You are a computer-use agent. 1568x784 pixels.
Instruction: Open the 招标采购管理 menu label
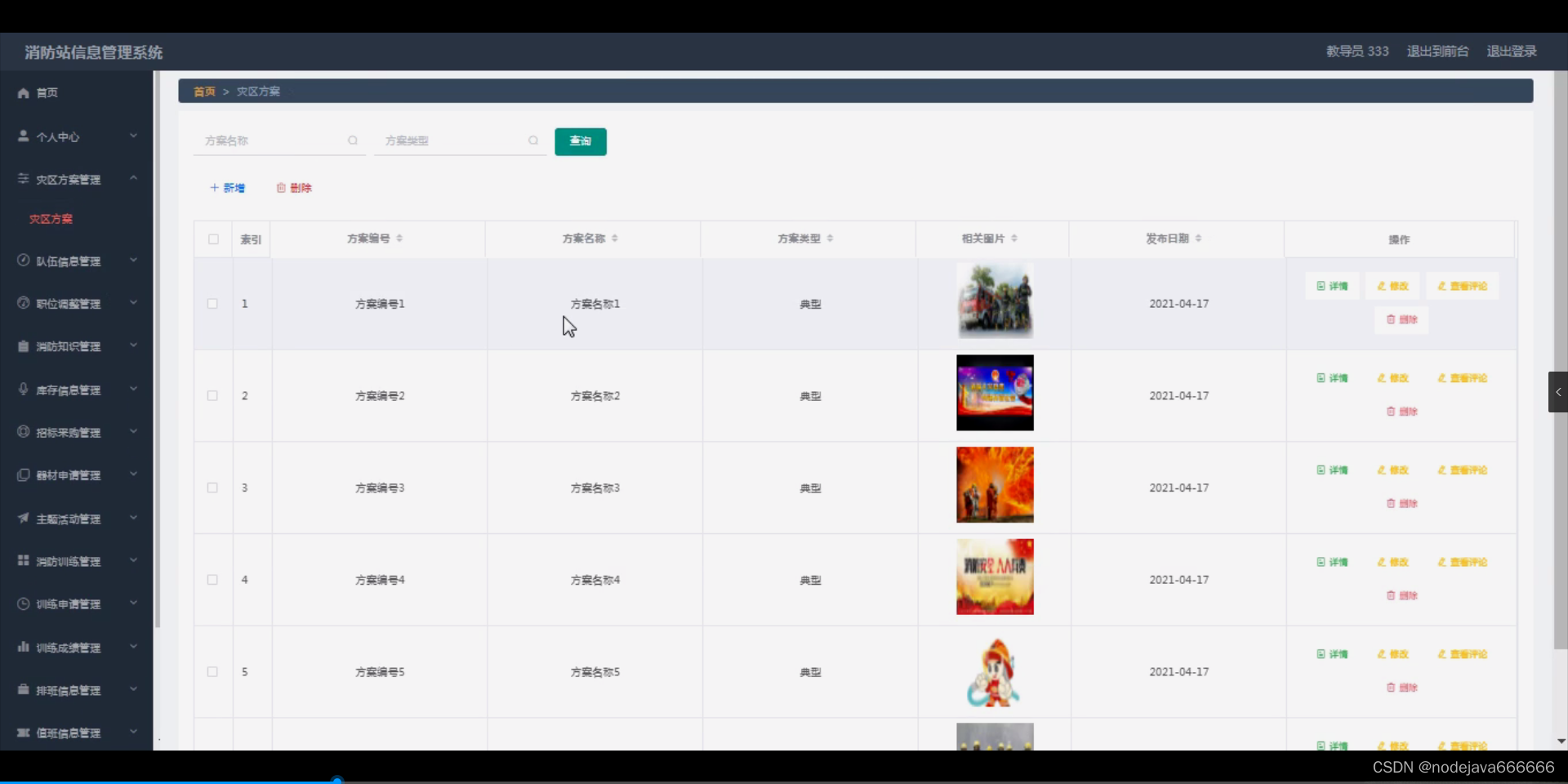point(69,433)
